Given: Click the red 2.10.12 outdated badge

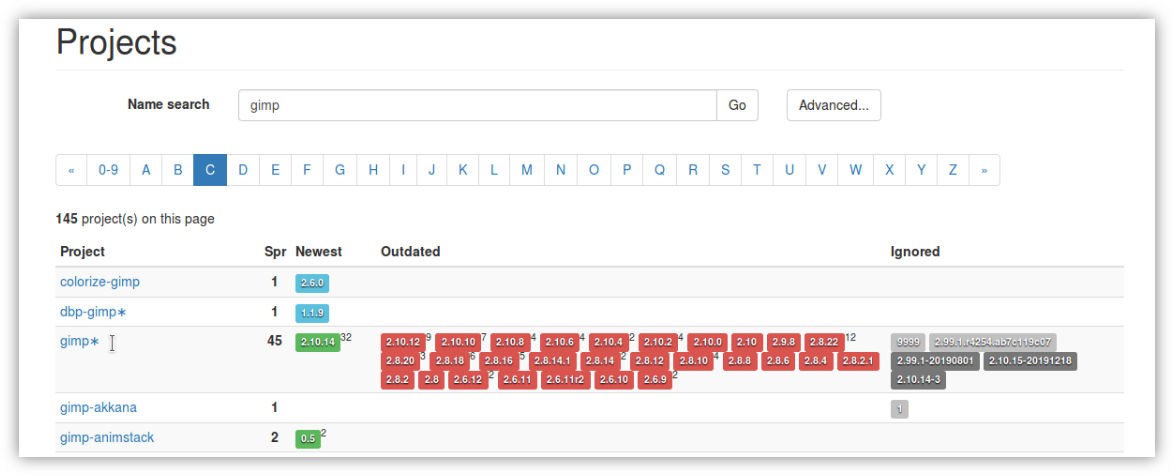Looking at the screenshot, I should 402,342.
